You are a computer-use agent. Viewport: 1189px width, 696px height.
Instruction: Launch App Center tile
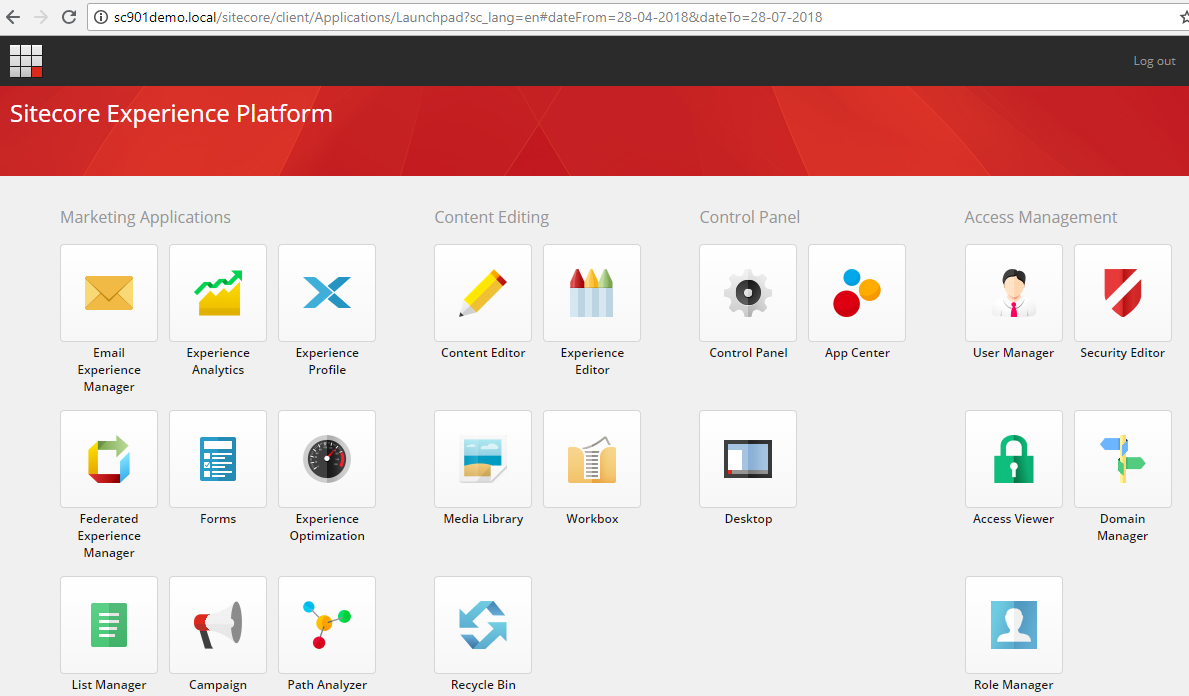(857, 293)
